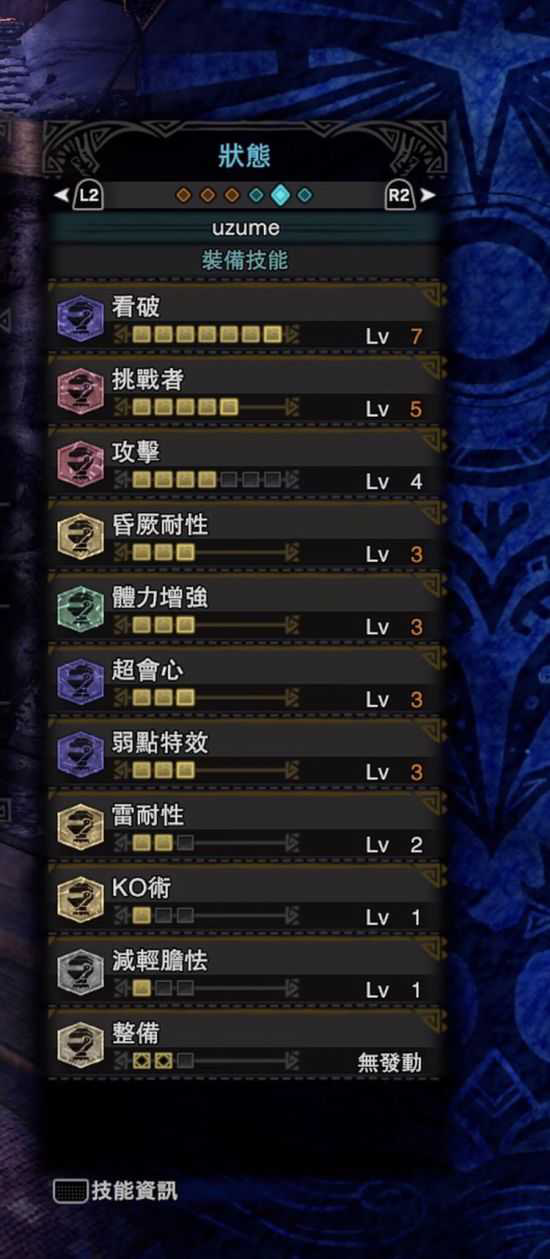This screenshot has width=550, height=1259.
Task: Go to next page with R2 arrow
Action: click(411, 195)
